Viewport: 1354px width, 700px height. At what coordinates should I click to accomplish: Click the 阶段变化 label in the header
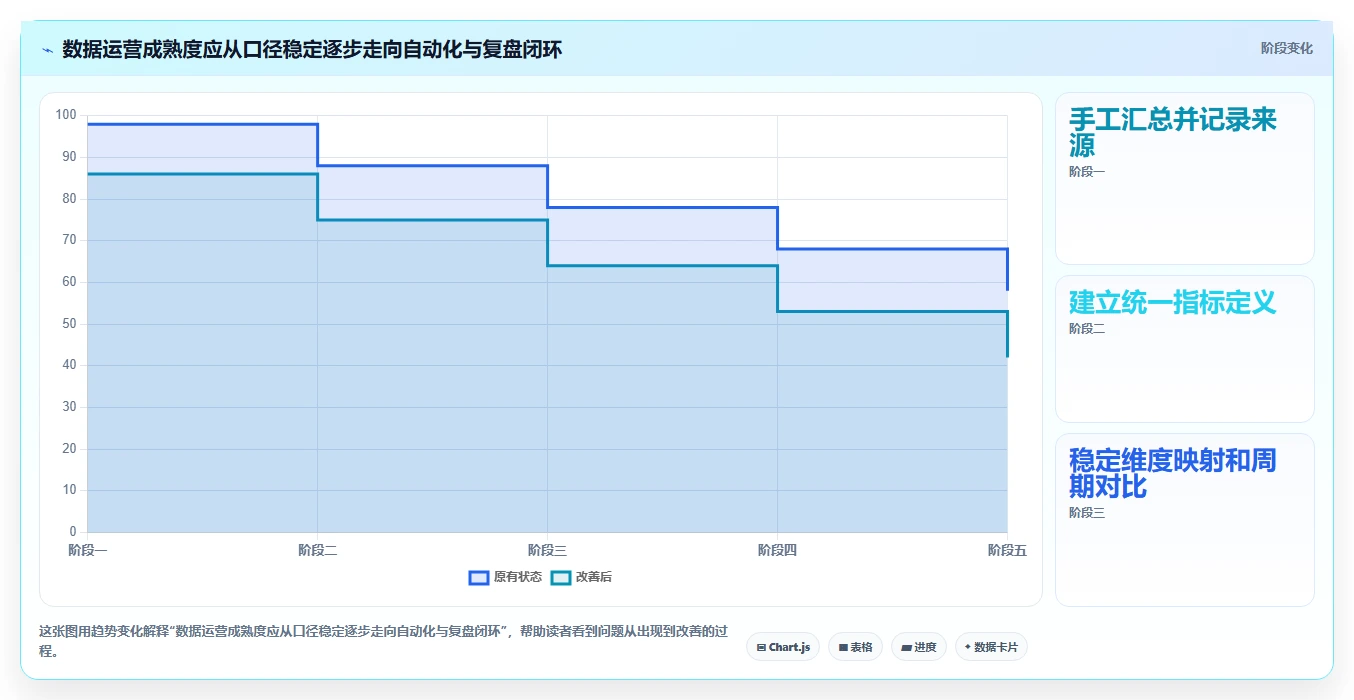click(x=1286, y=48)
